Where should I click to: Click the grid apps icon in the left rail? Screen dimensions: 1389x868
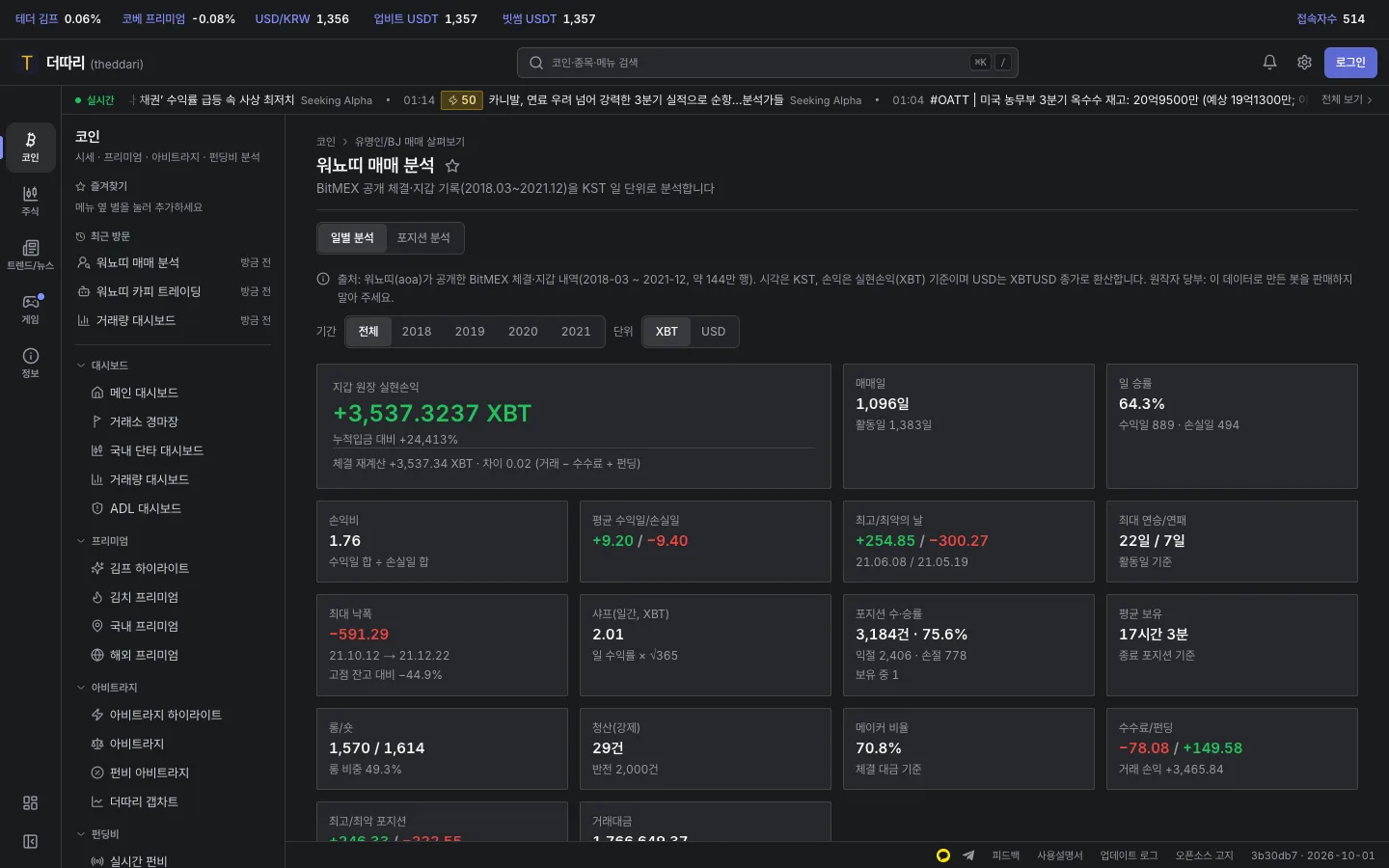point(31,803)
